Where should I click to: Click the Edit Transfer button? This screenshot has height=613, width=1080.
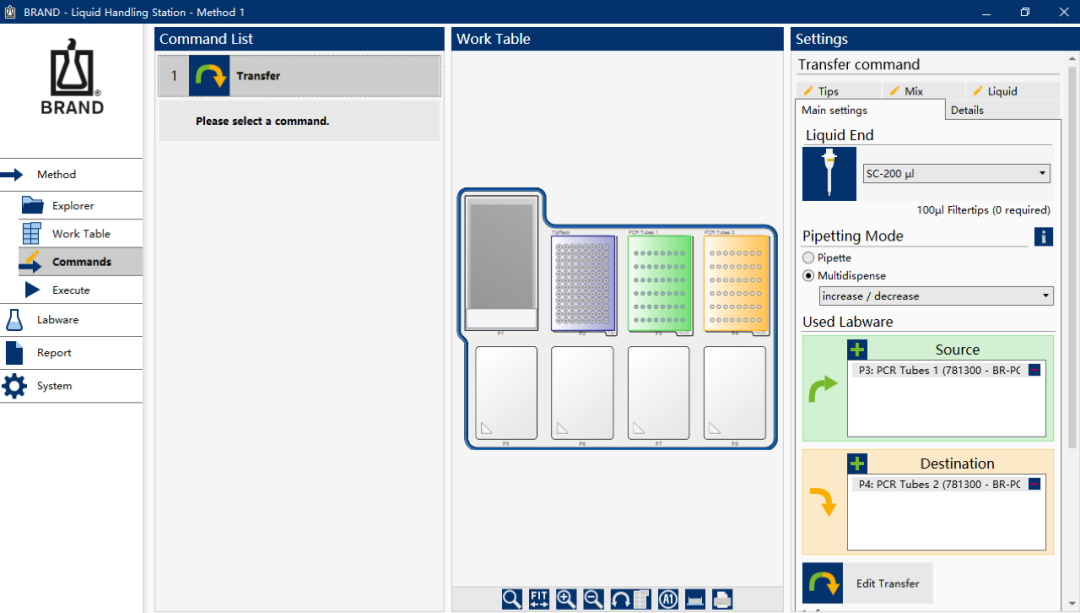tap(867, 583)
